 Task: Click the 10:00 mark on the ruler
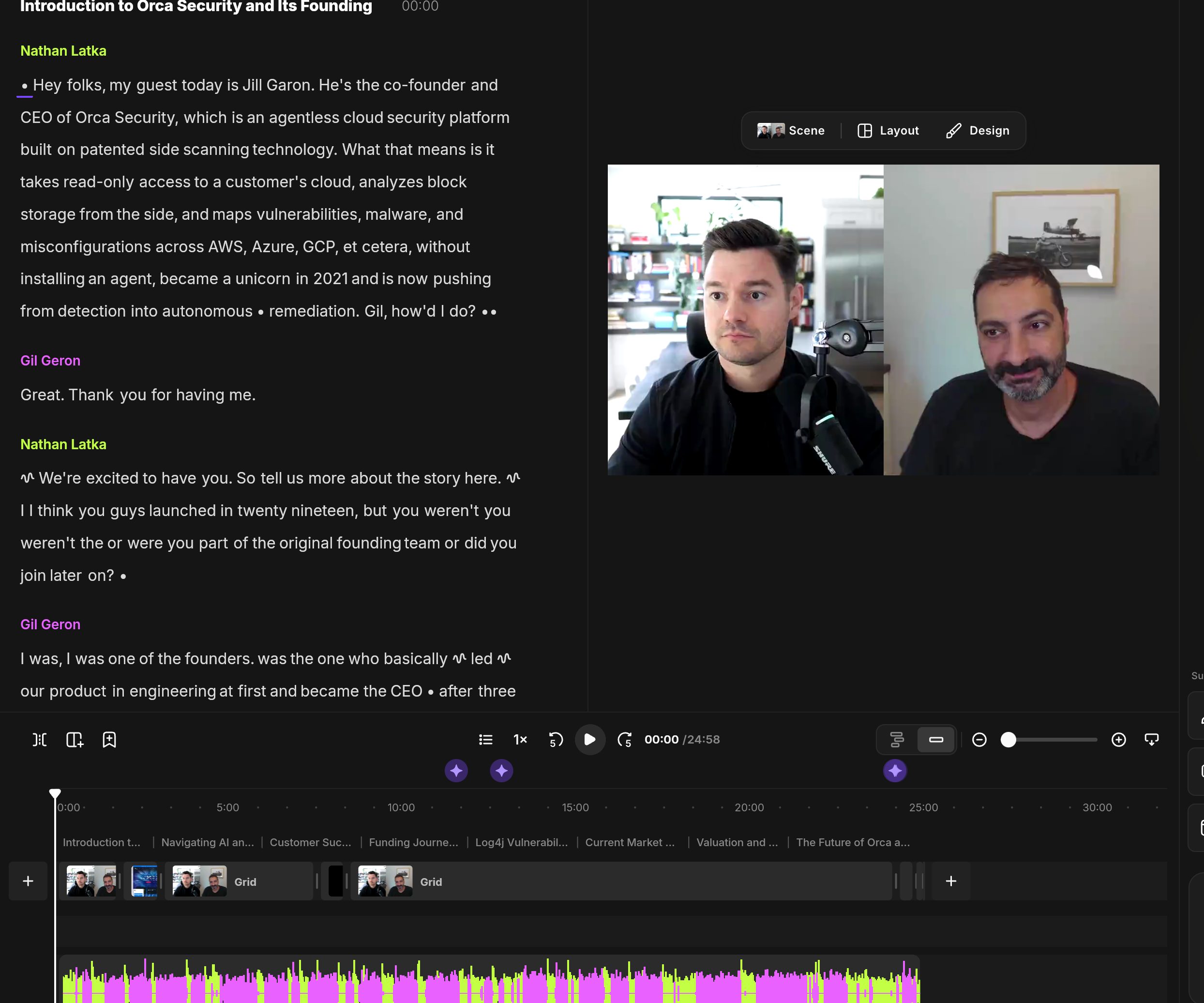point(401,807)
